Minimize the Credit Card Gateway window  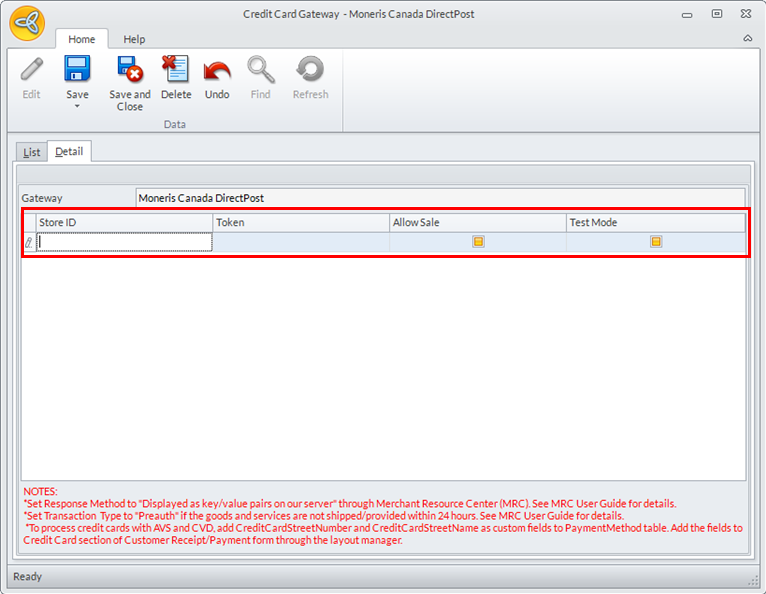point(687,15)
